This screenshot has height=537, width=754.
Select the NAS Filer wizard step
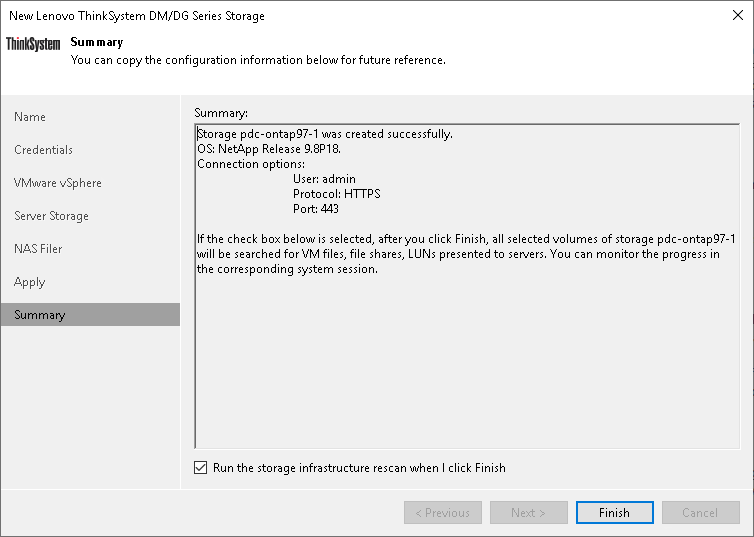(90, 249)
